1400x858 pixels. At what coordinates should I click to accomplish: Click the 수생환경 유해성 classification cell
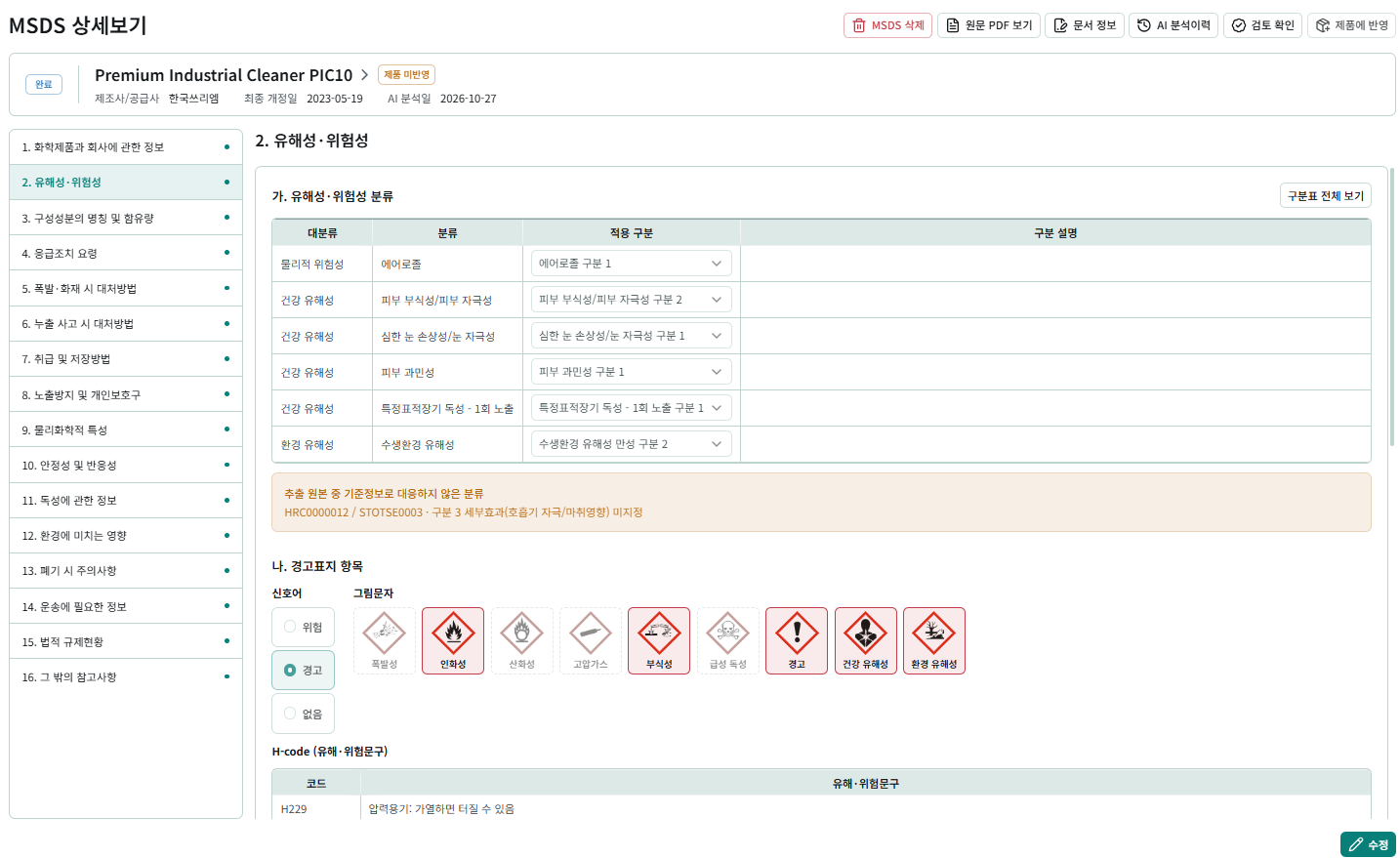click(448, 444)
